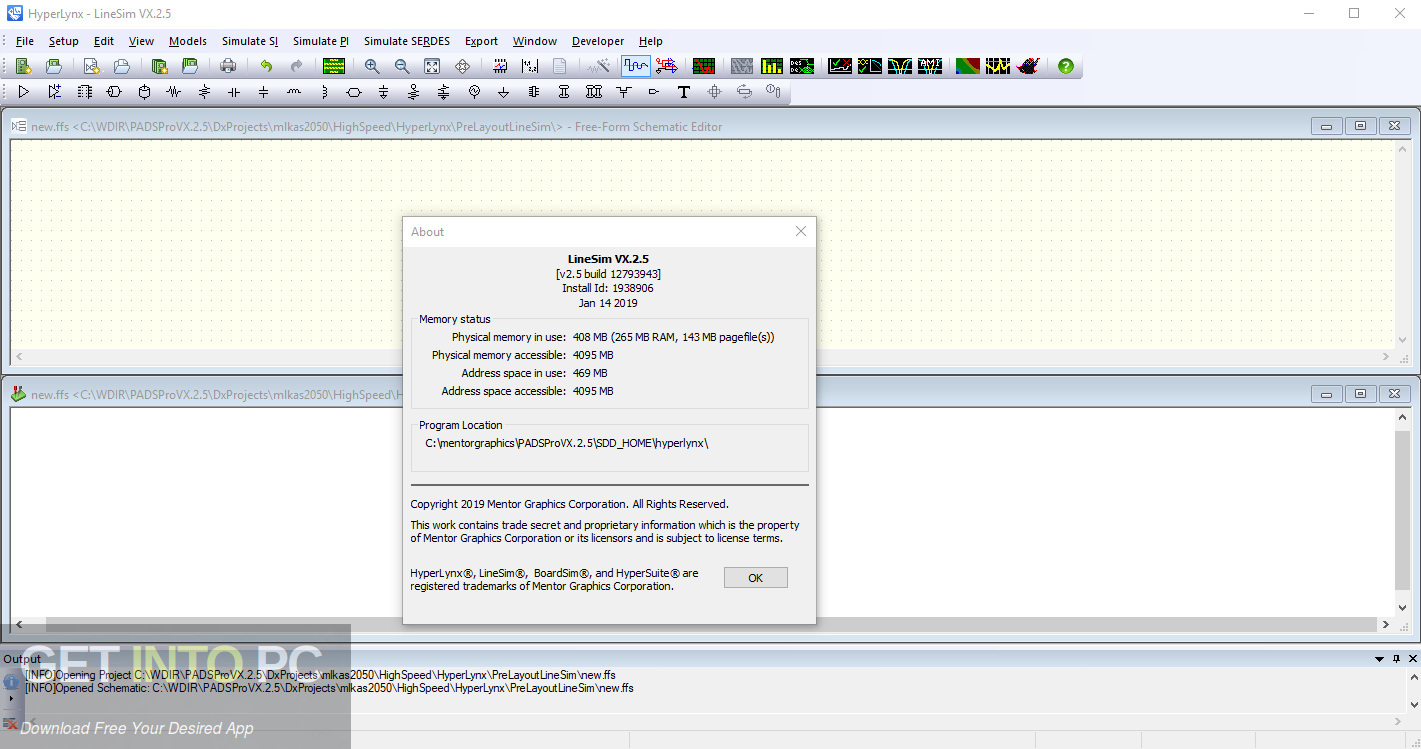Click the red spectrum analyzer grid icon
The height and width of the screenshot is (749, 1421).
click(x=704, y=66)
